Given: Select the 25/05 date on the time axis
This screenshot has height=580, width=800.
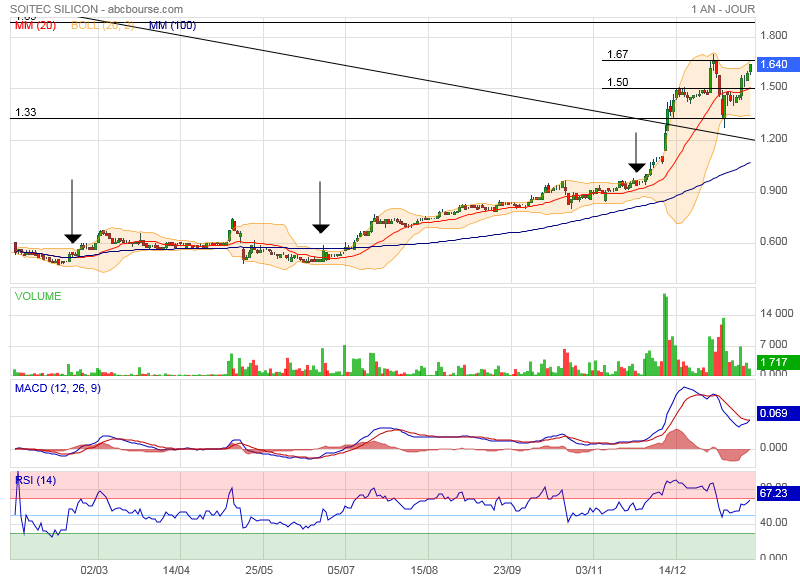Looking at the screenshot, I should click(259, 570).
